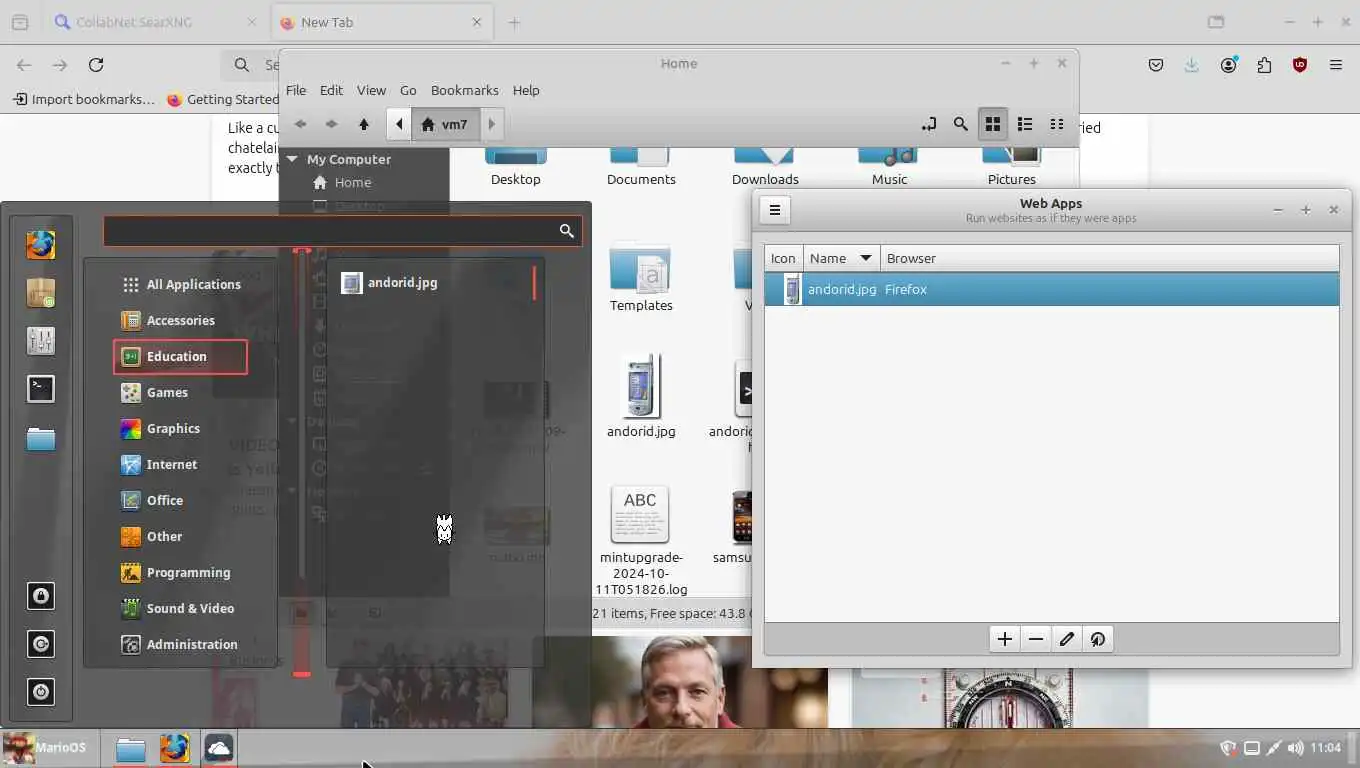Screen dimensions: 1360x768
Task: Reload page in Firefox
Action: tap(96, 65)
